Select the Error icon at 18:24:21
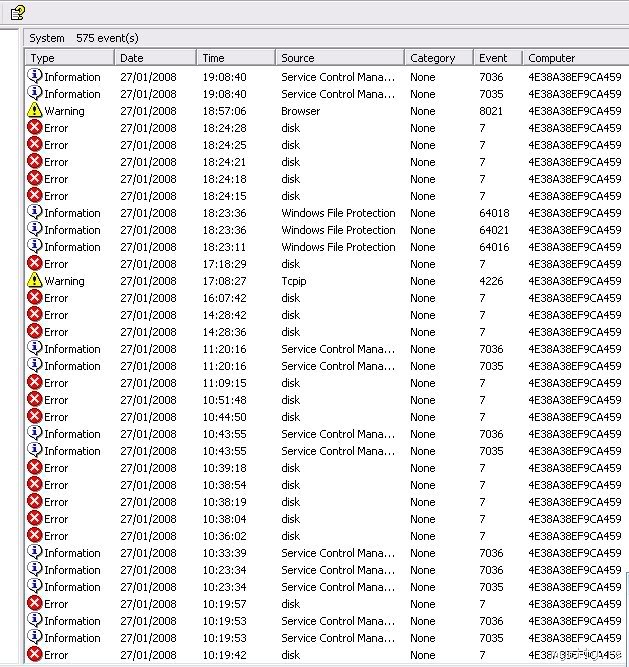Viewport: 629px width, 667px height. [x=34, y=161]
